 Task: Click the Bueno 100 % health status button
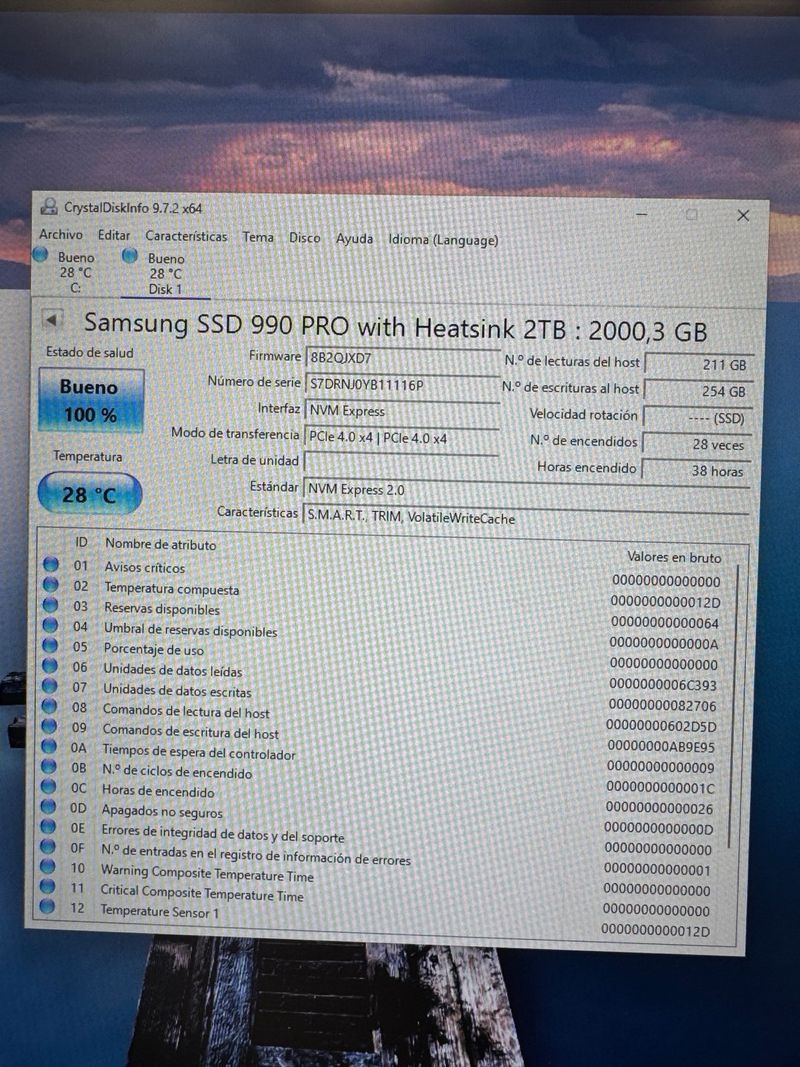90,401
